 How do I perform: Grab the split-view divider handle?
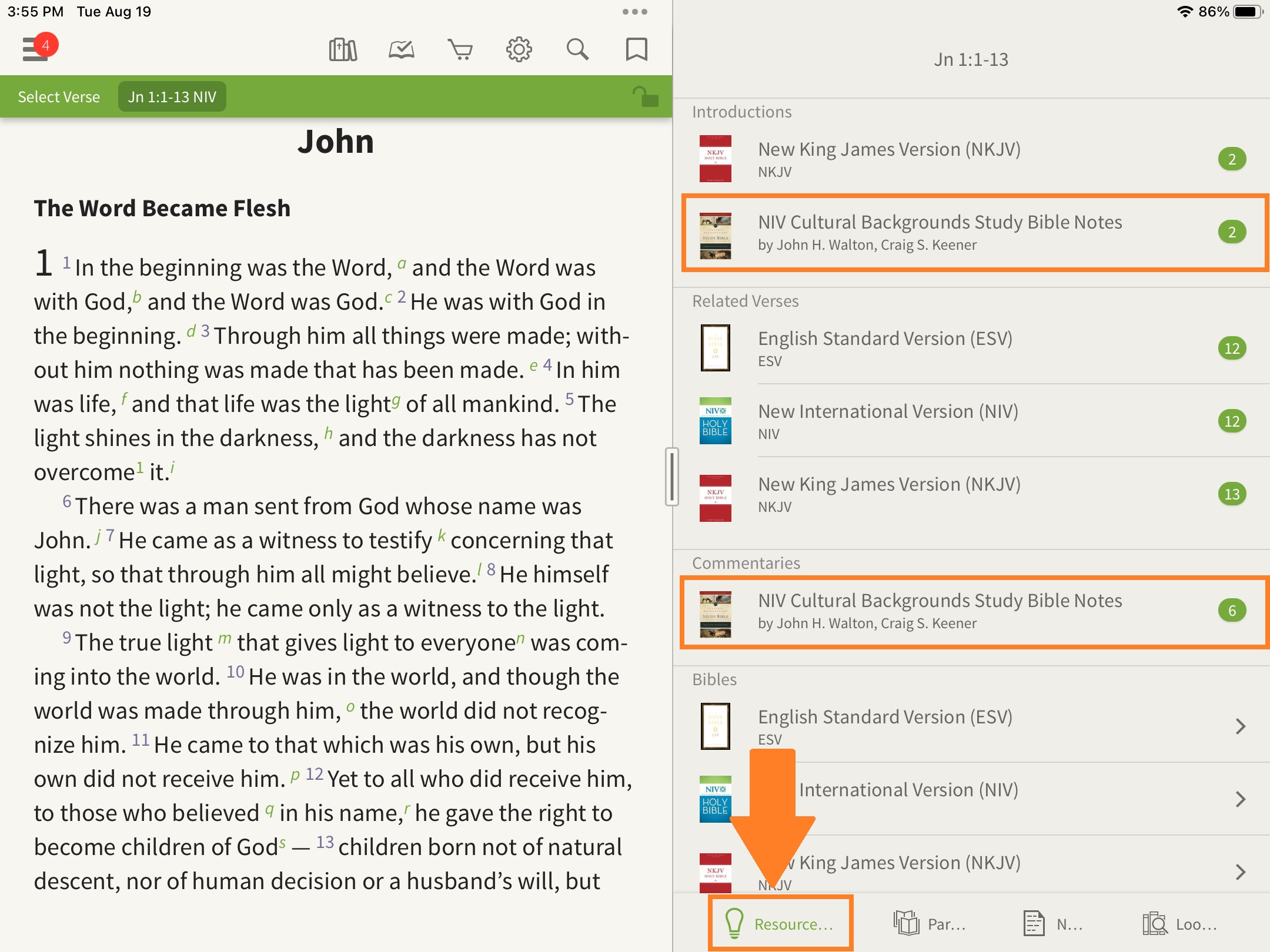tap(672, 477)
